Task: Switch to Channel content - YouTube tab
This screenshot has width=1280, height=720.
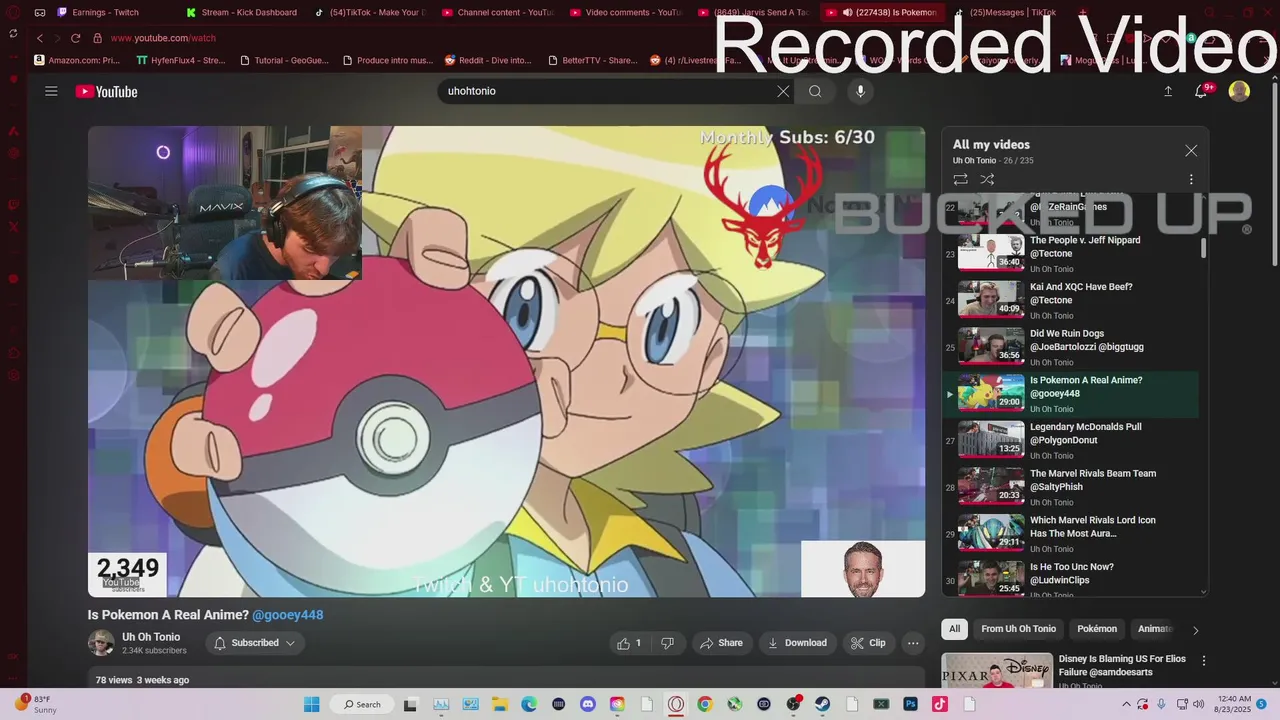Action: (x=497, y=13)
